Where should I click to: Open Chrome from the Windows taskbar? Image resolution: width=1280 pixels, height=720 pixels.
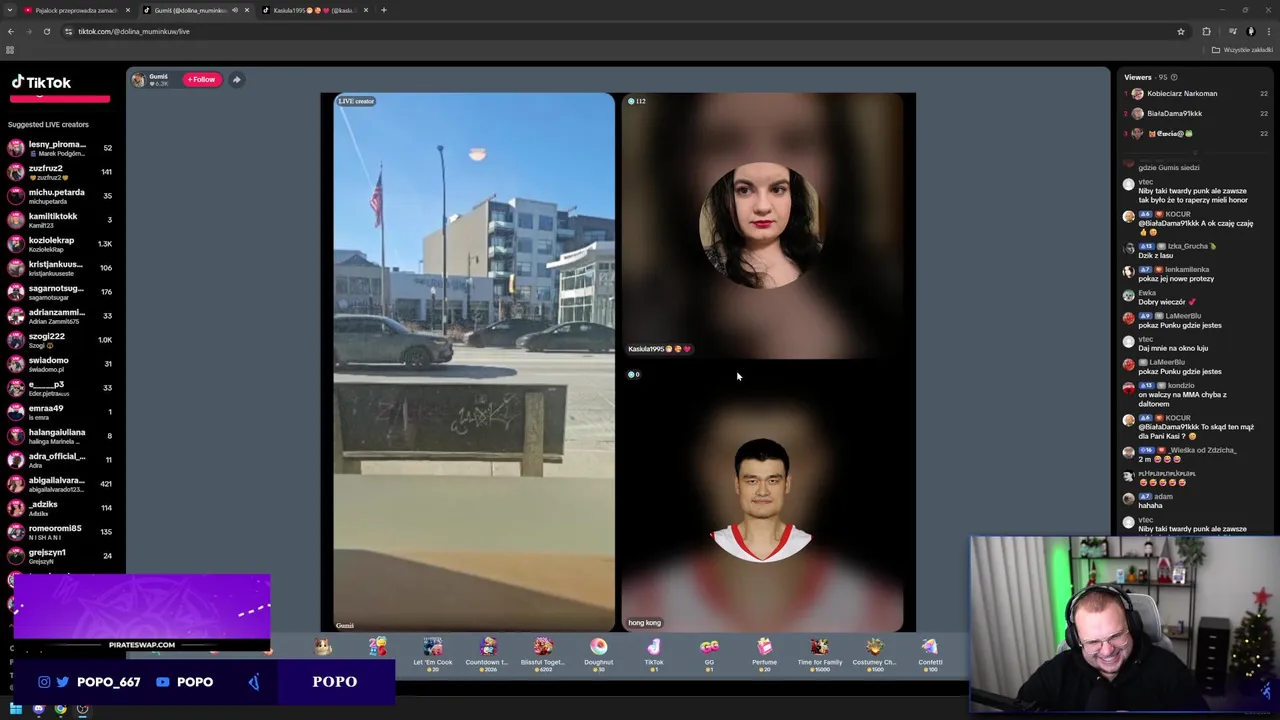(60, 709)
